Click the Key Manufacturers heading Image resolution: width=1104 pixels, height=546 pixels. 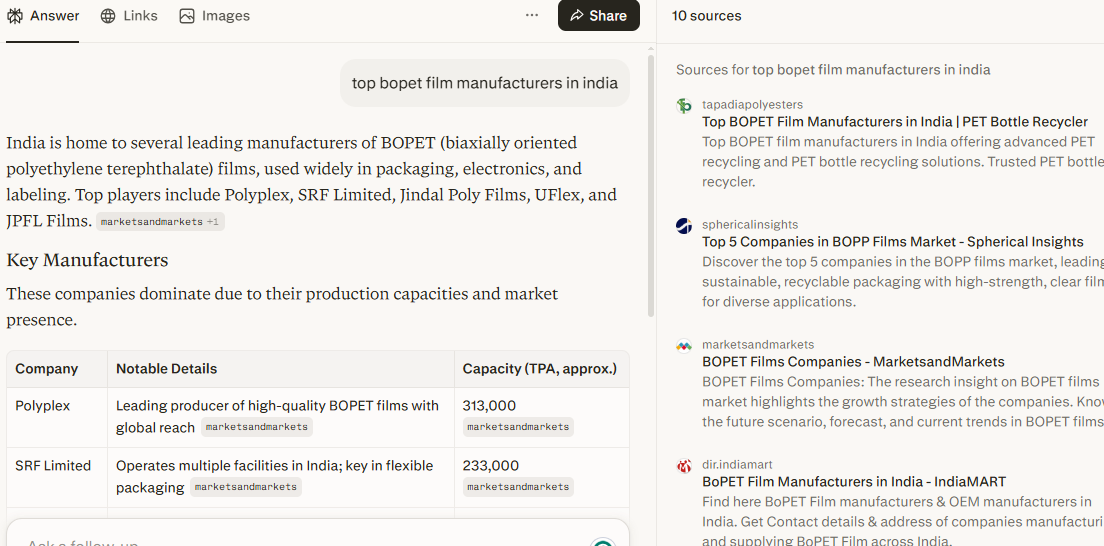click(87, 260)
